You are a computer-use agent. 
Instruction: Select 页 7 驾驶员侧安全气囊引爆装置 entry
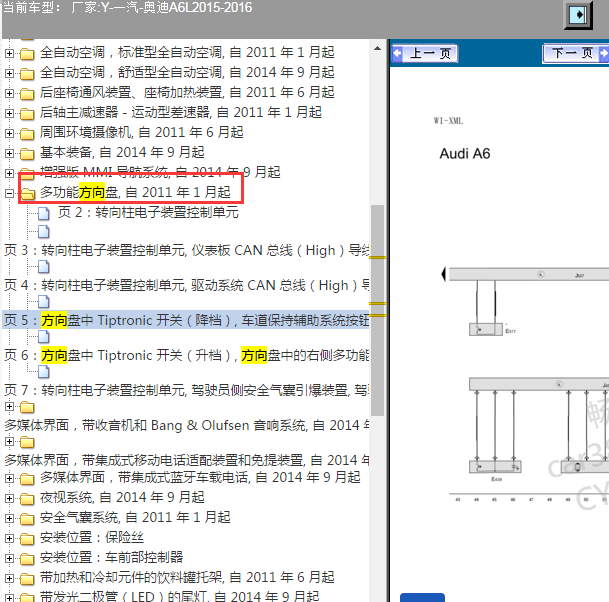[x=186, y=390]
